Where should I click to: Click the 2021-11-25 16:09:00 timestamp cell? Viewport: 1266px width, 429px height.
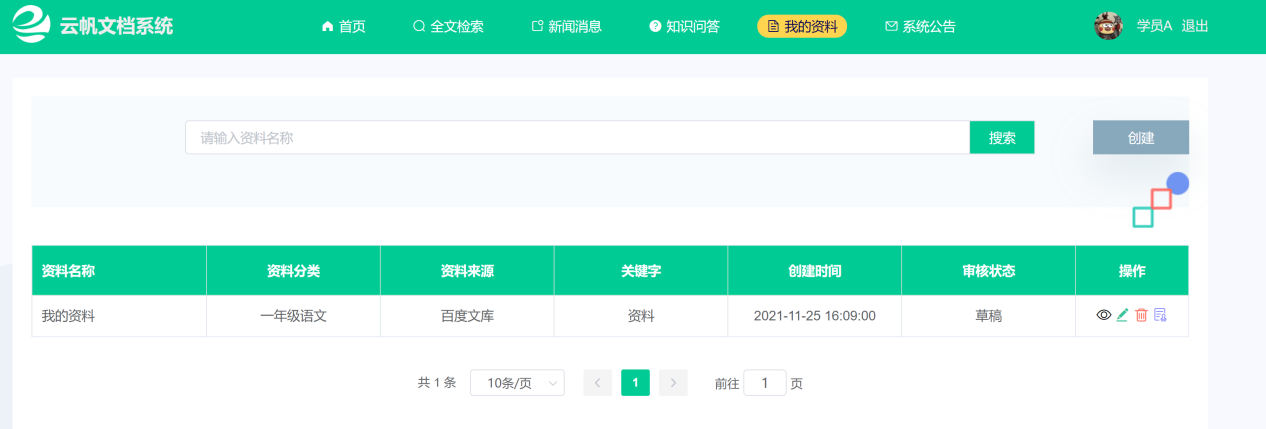(815, 316)
